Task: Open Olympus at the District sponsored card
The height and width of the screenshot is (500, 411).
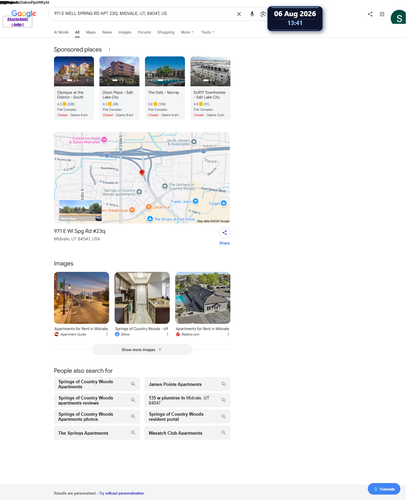Action: (74, 88)
